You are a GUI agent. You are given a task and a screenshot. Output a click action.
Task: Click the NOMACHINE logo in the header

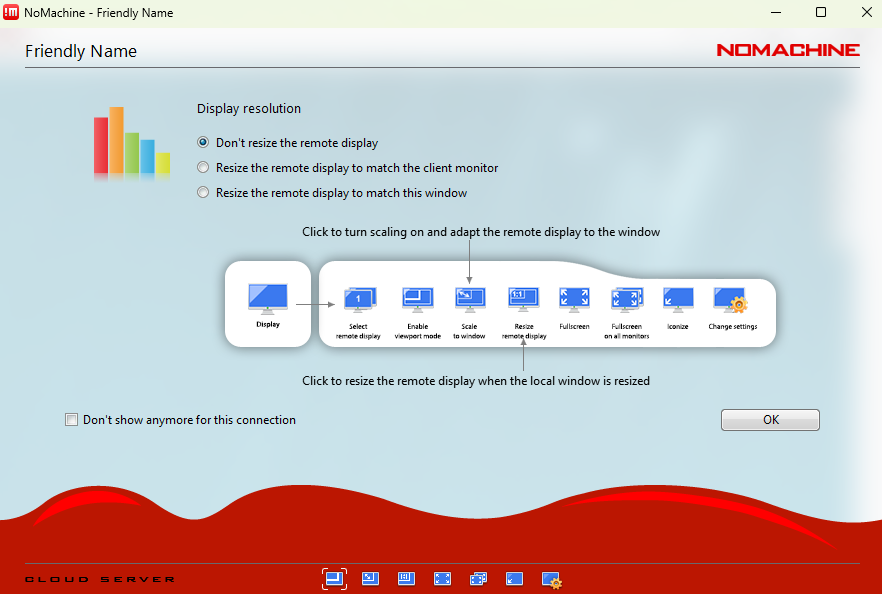pyautogui.click(x=788, y=50)
